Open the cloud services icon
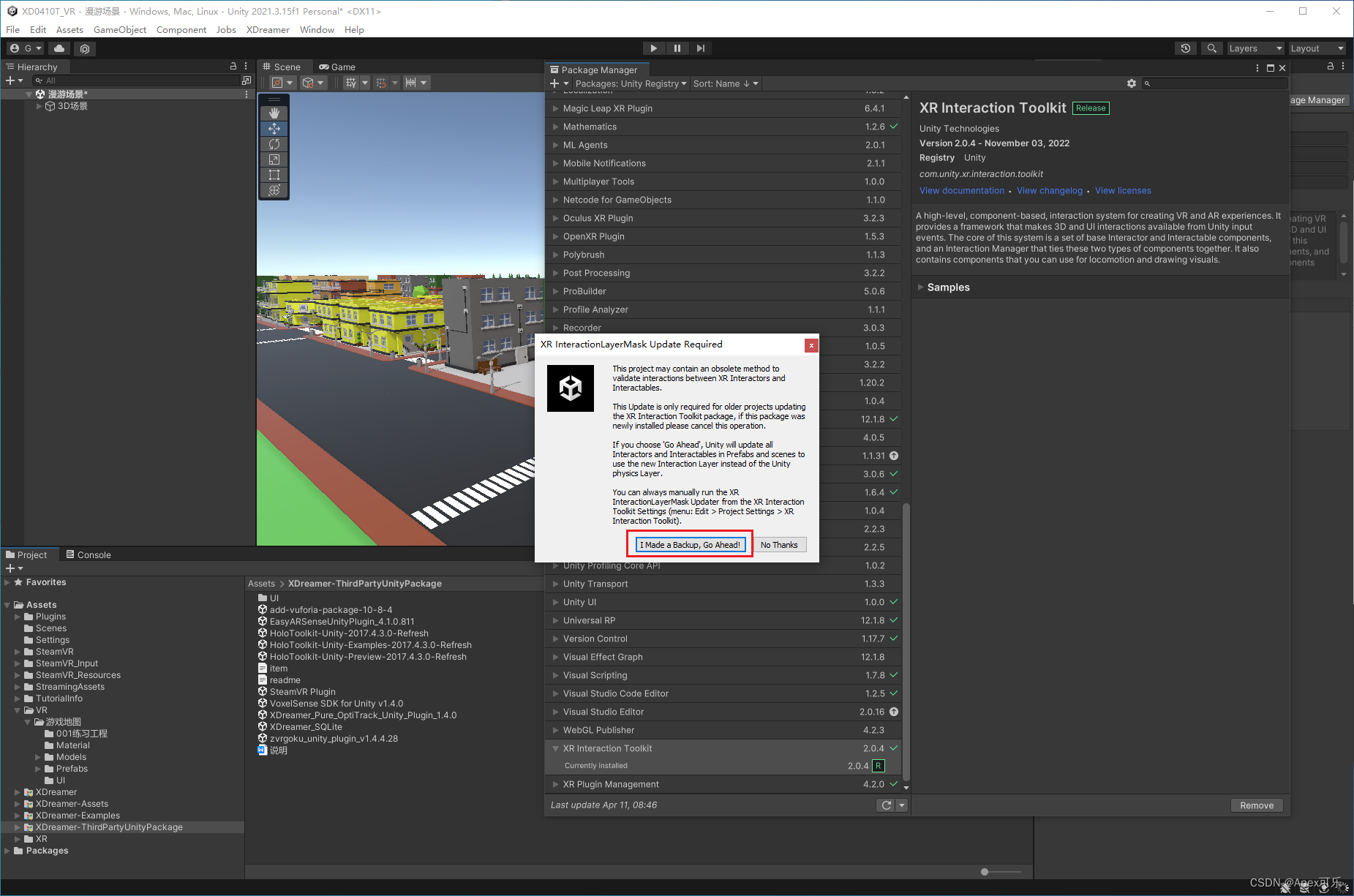1354x896 pixels. tap(59, 48)
